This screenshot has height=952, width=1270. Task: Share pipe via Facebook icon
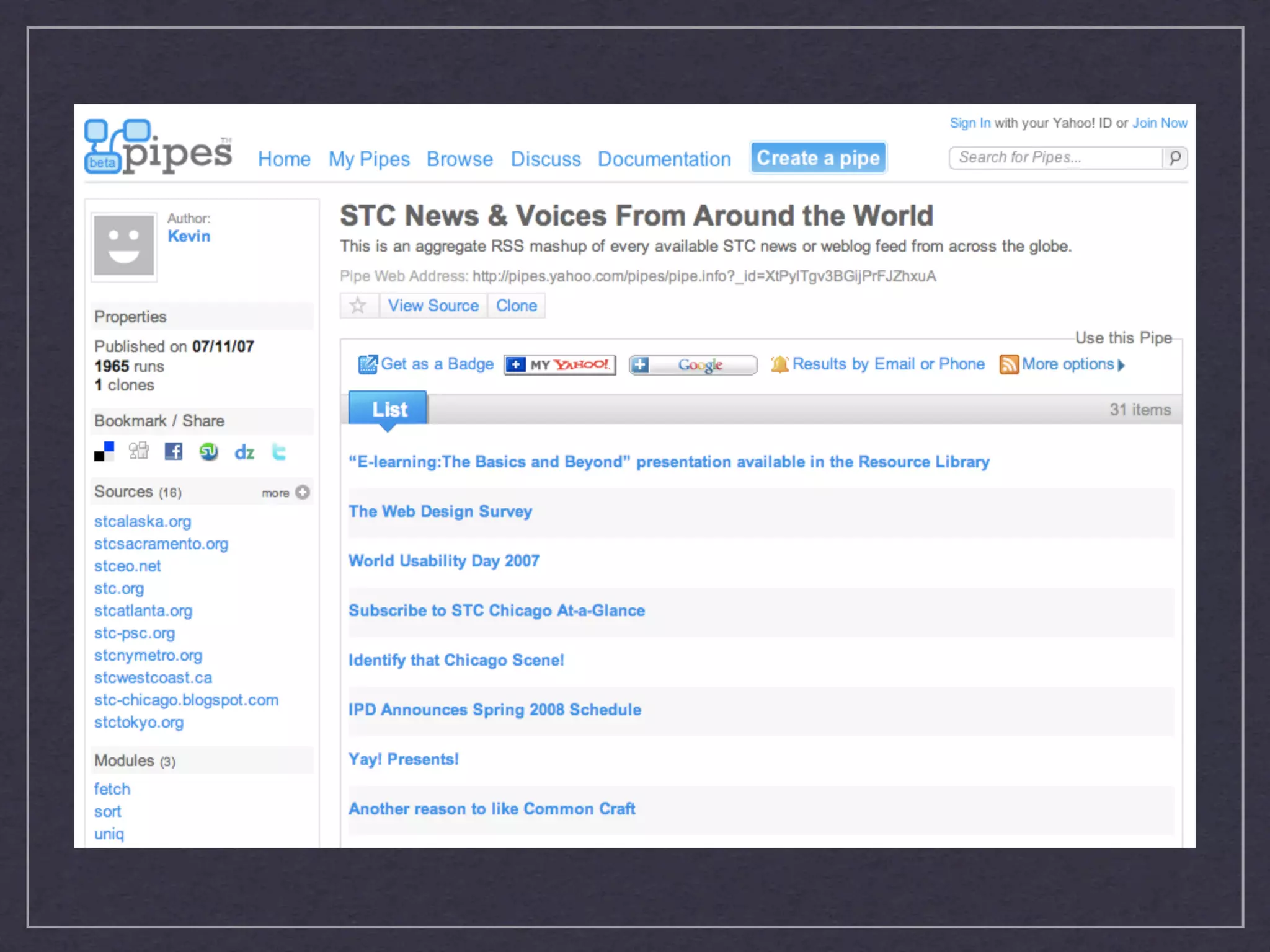pyautogui.click(x=174, y=452)
